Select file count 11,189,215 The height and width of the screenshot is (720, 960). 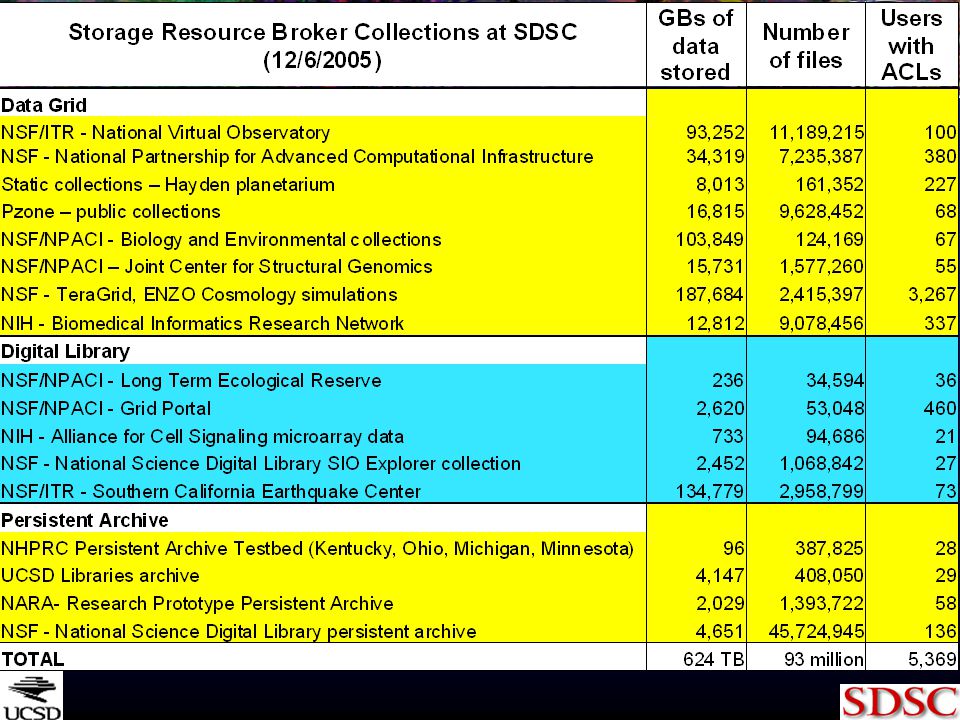tap(817, 132)
